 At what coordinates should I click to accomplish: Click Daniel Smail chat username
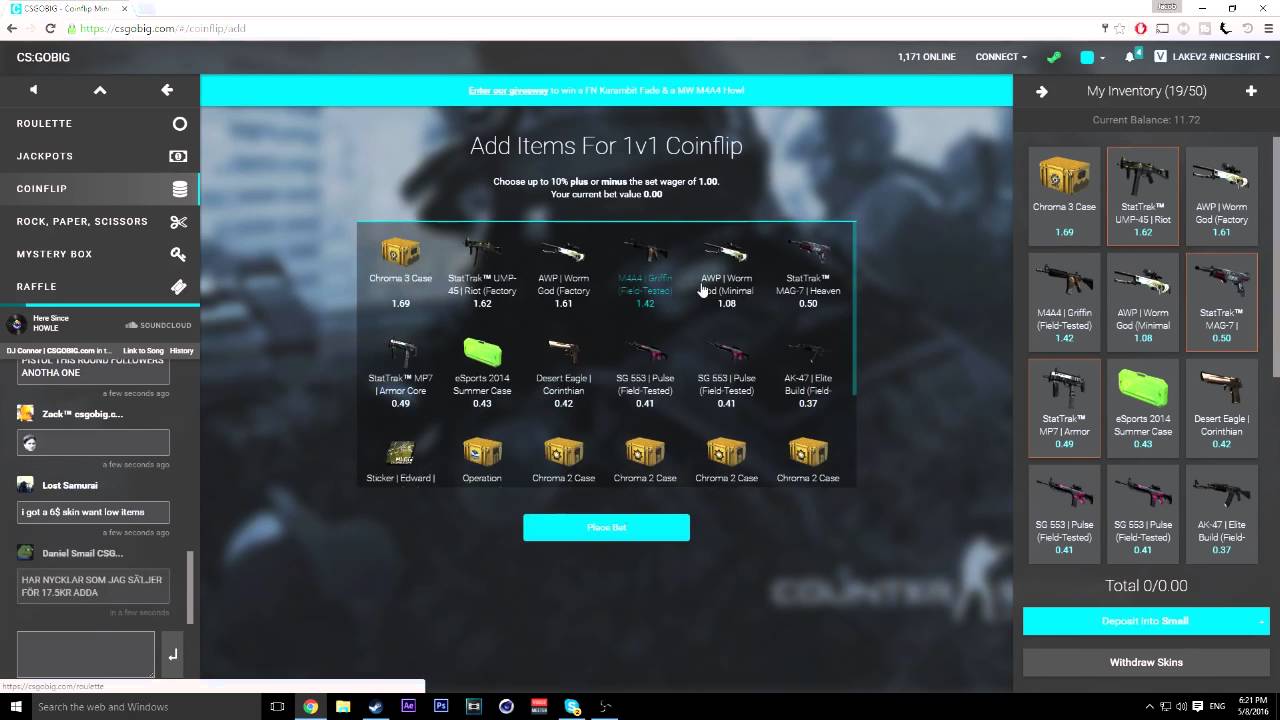point(83,553)
